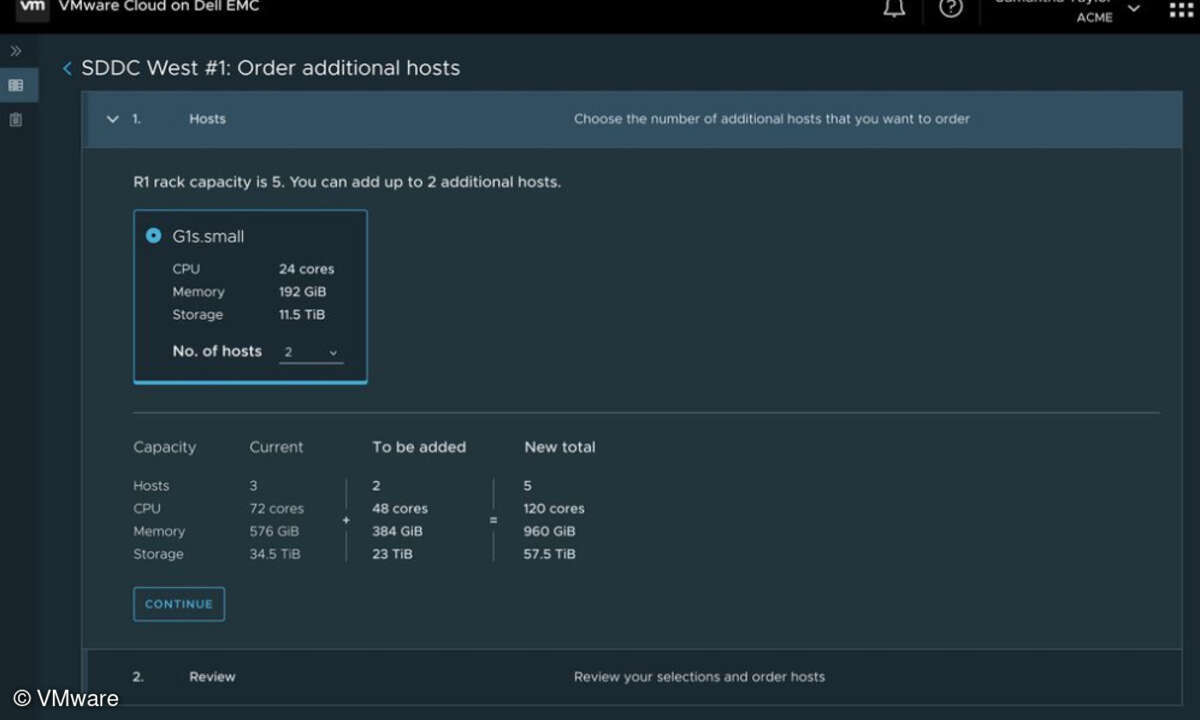Click the 'Current' column header
The width and height of the screenshot is (1200, 720).
tap(276, 447)
